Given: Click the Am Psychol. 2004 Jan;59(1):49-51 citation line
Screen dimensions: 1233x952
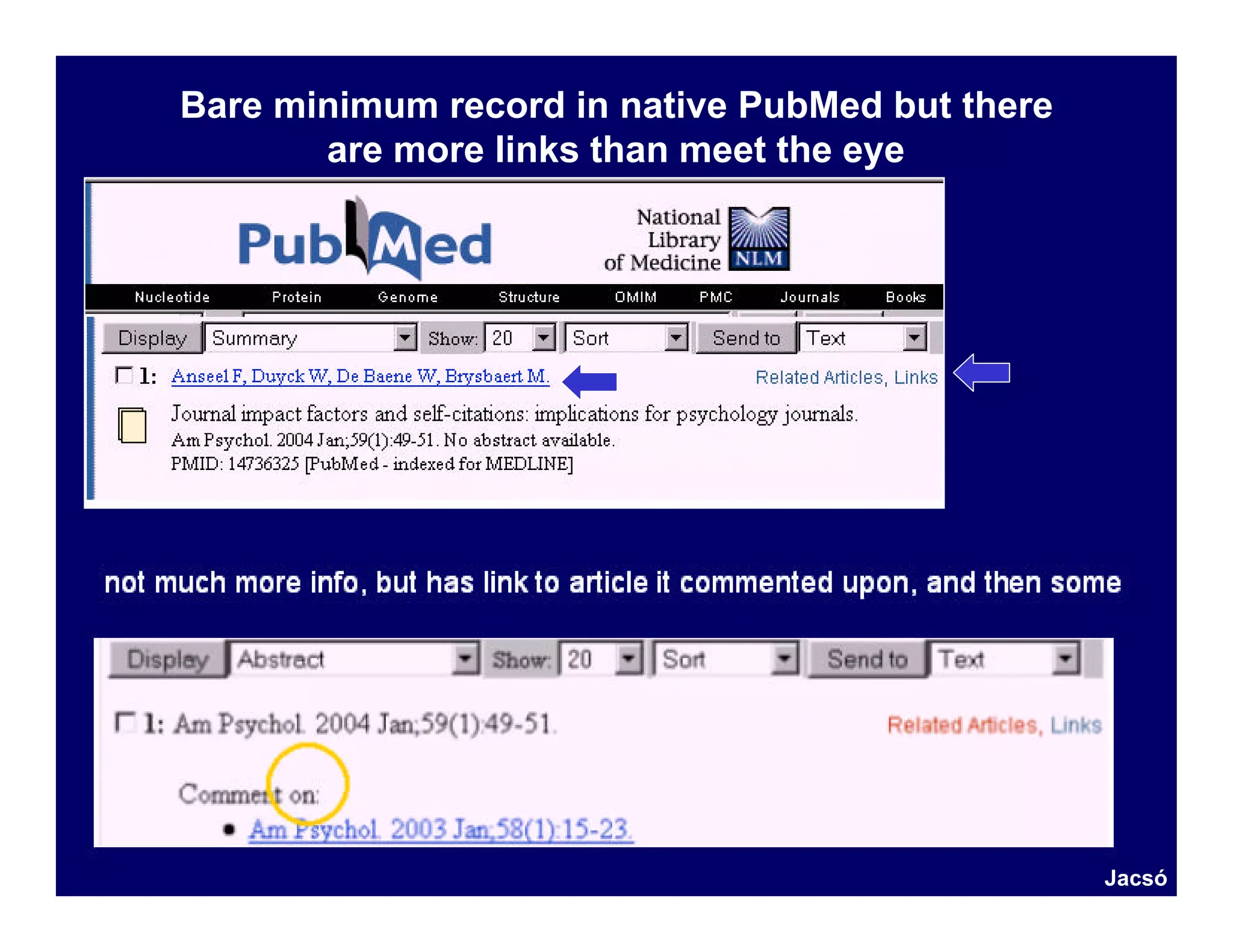Looking at the screenshot, I should click(365, 723).
